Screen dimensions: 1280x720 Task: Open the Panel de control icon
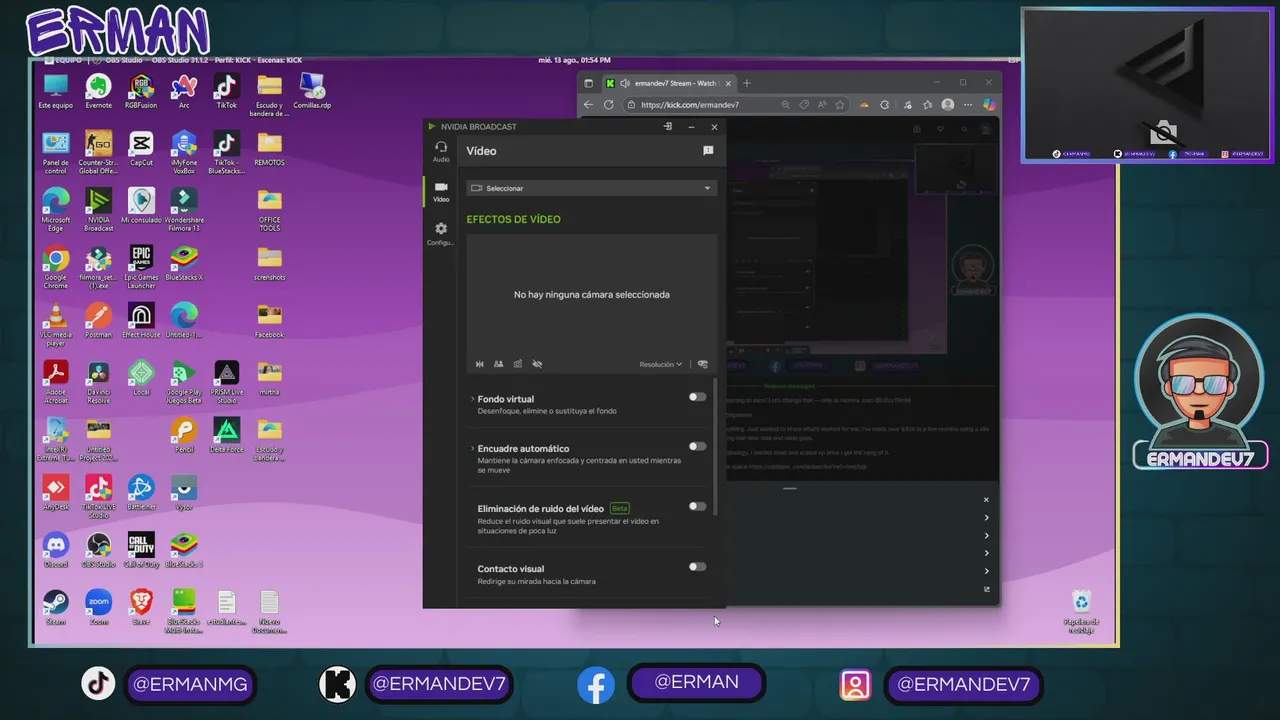[55, 152]
